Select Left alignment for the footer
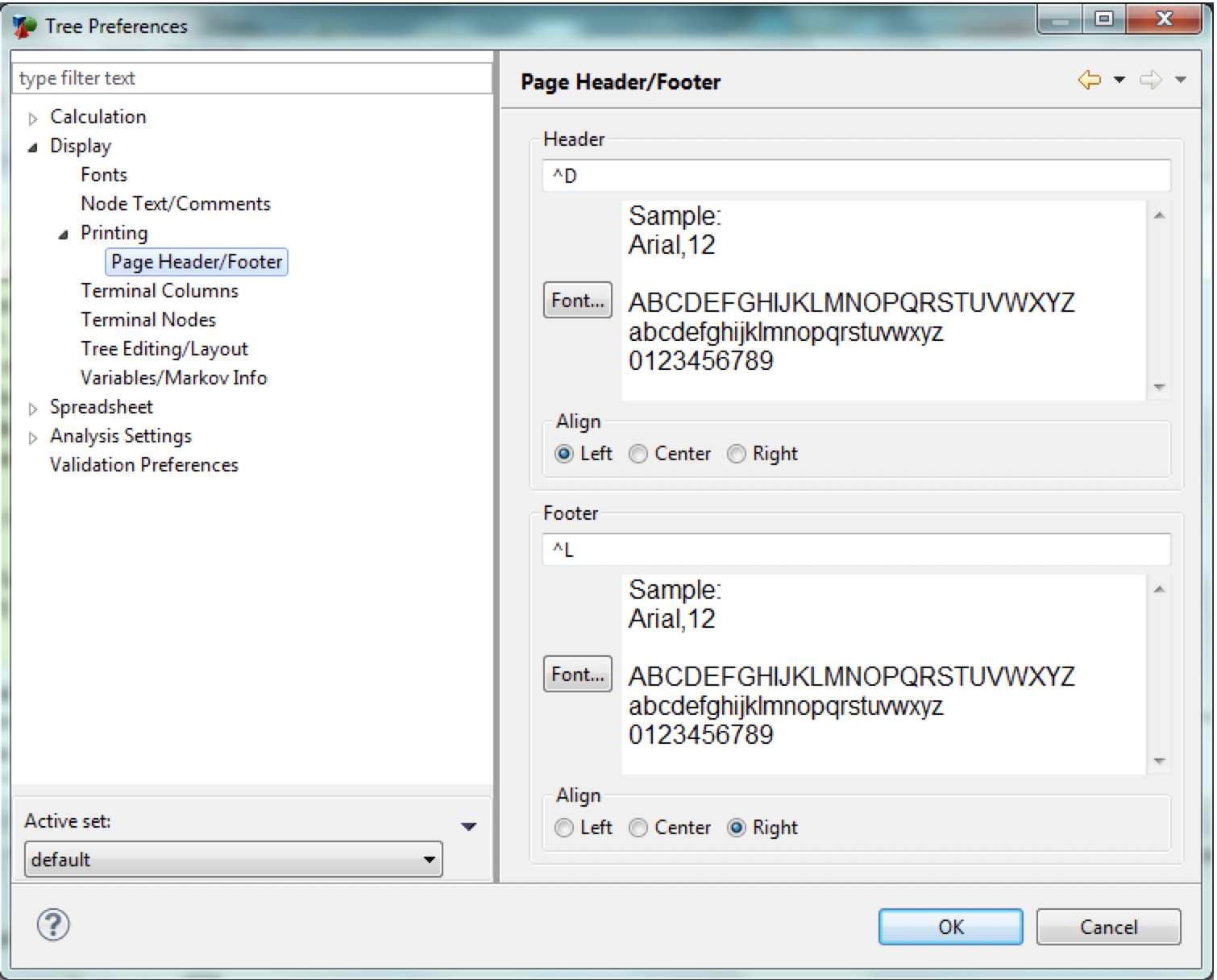Image resolution: width=1217 pixels, height=980 pixels. (x=564, y=828)
